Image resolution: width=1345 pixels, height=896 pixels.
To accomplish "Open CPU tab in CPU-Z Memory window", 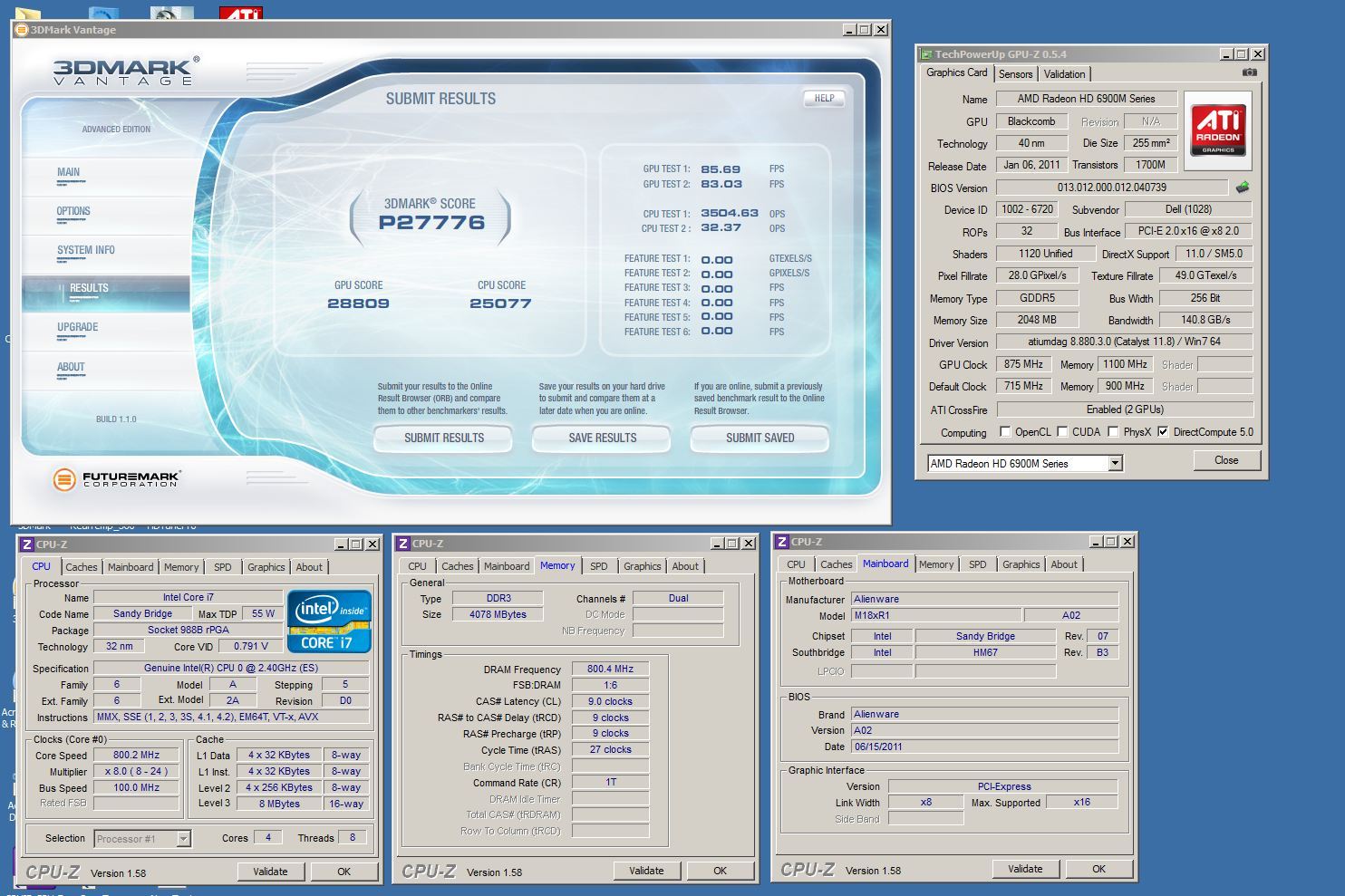I will [417, 566].
